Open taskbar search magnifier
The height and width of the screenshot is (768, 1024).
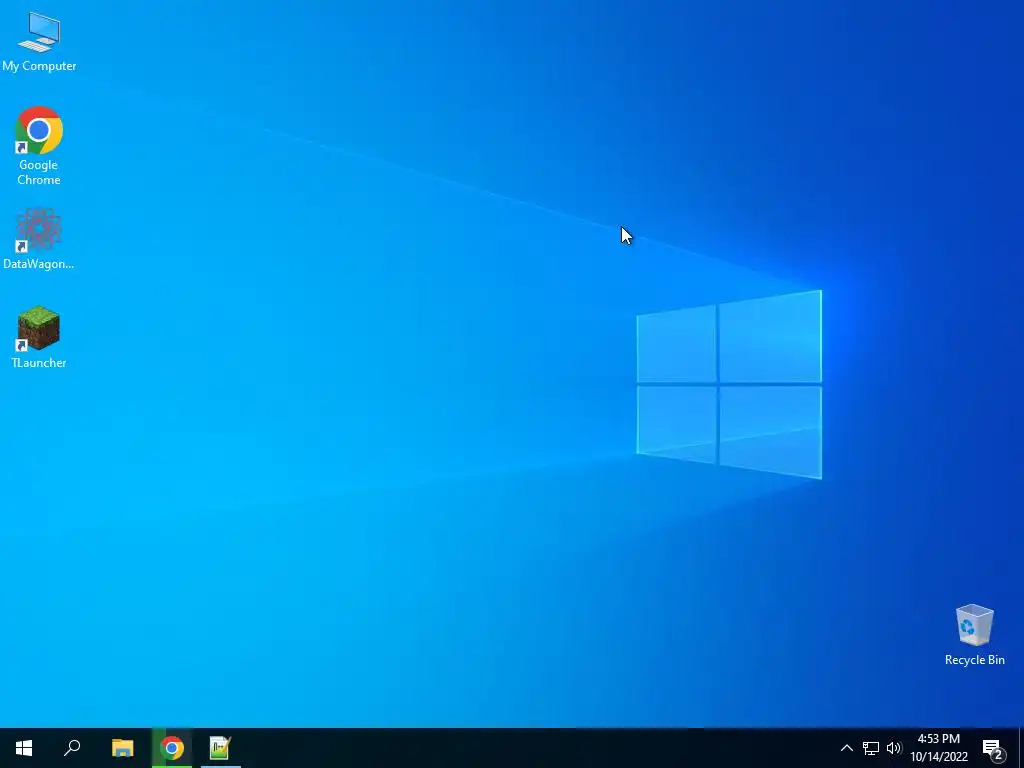[72, 748]
